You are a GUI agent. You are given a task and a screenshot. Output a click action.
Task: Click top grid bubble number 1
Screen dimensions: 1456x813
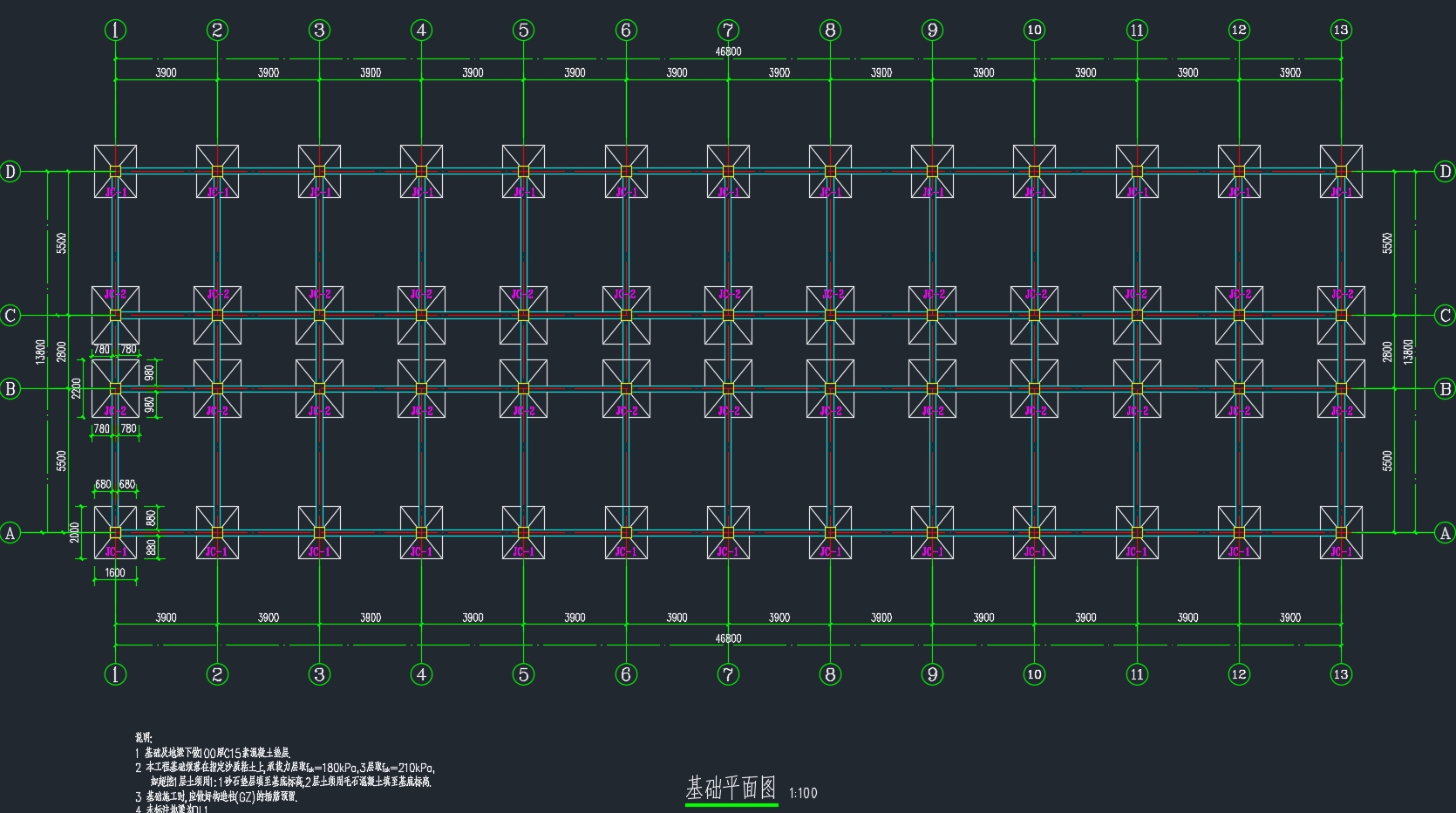115,30
